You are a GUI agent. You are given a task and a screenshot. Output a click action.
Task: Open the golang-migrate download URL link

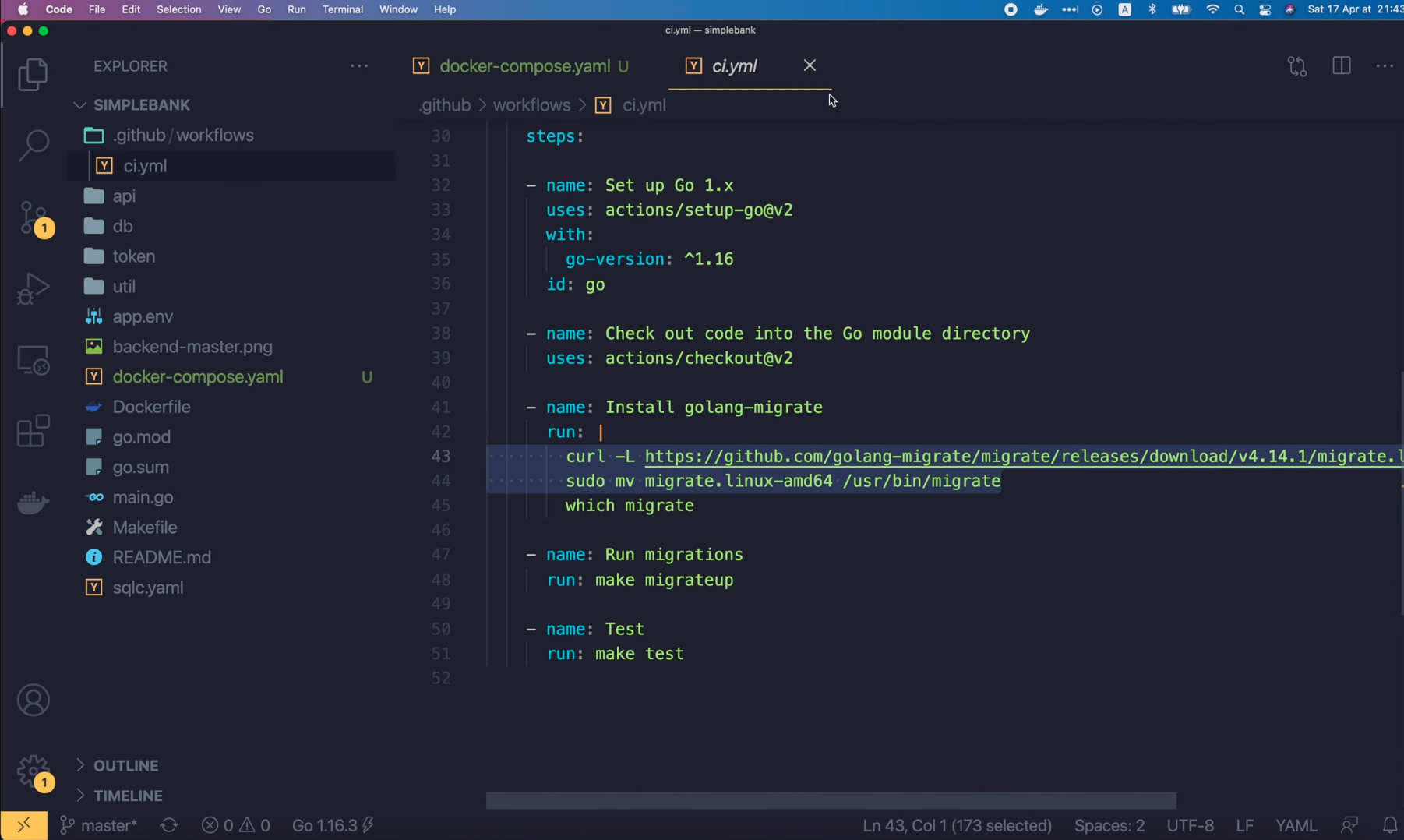tap(1024, 457)
